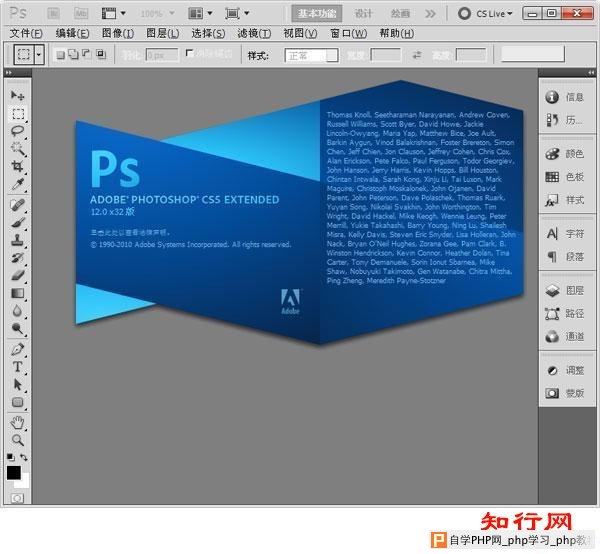Open the 窗口(W) menu
The image size is (600, 554).
click(349, 33)
